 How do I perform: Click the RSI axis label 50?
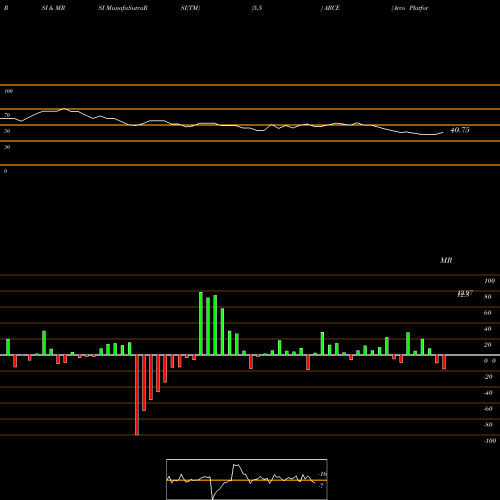click(x=7, y=131)
